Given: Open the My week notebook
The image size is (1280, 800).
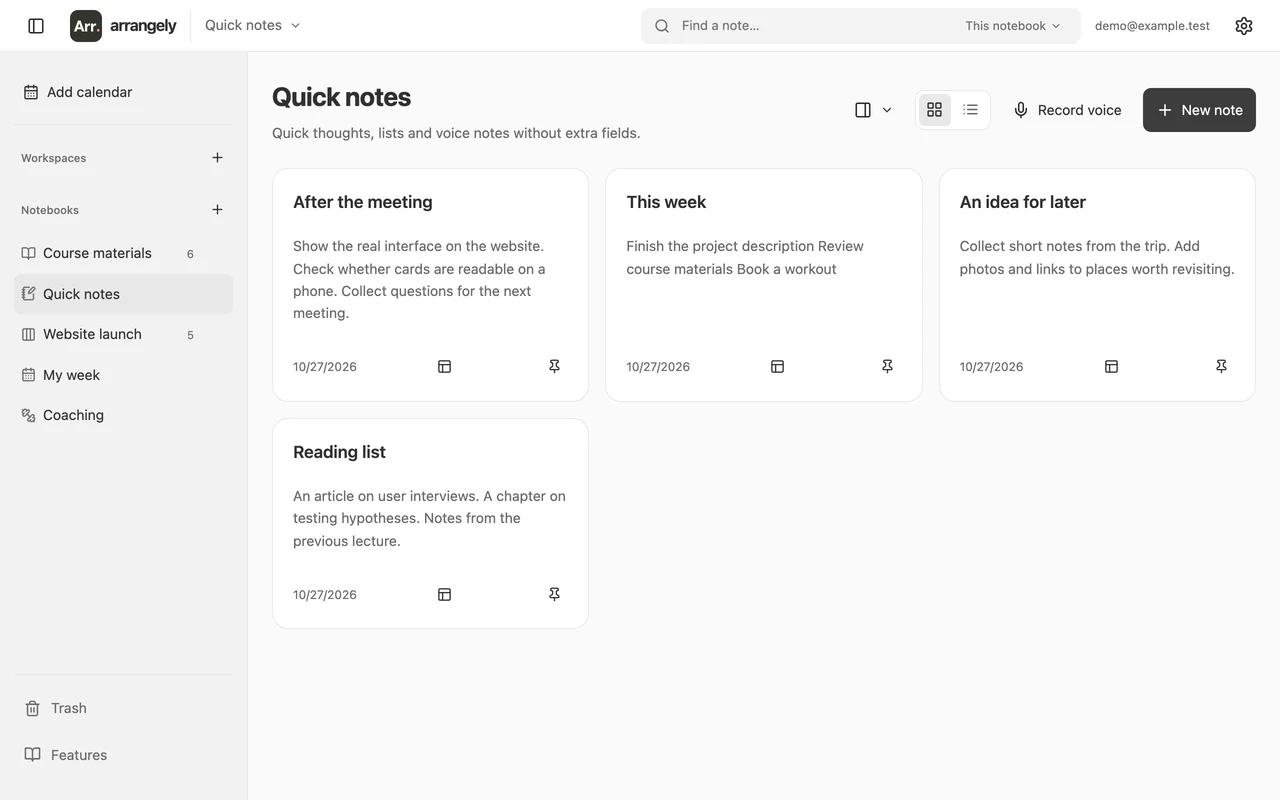Looking at the screenshot, I should pyautogui.click(x=123, y=375).
